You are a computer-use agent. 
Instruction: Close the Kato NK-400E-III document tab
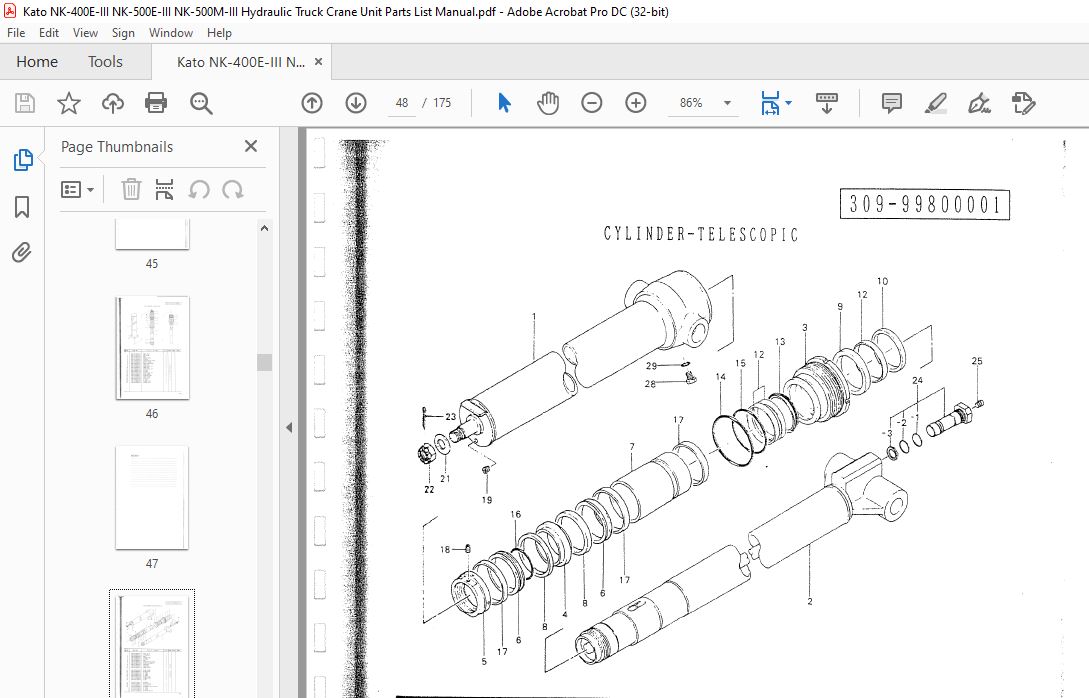(318, 61)
